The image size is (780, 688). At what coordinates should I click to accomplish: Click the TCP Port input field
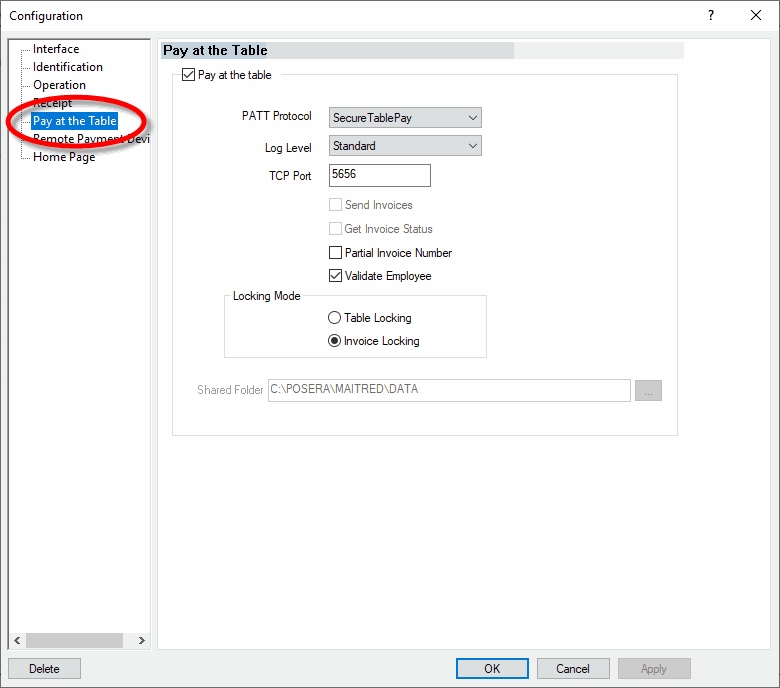click(379, 175)
